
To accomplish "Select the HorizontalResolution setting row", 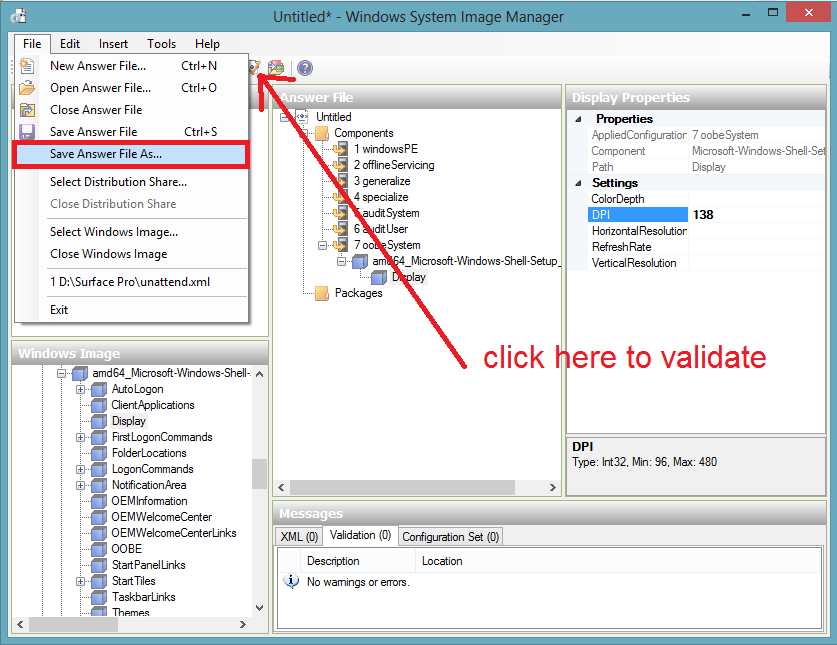I will click(706, 231).
